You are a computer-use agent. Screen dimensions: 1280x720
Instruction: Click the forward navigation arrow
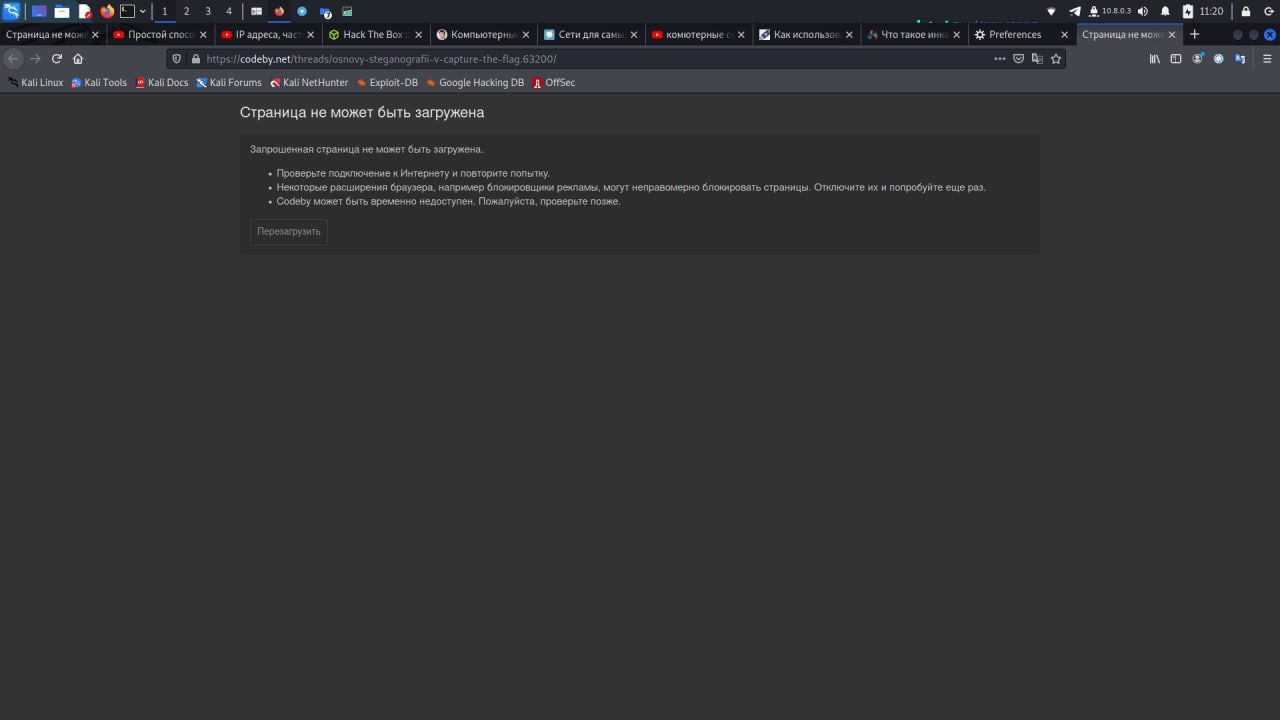pos(35,59)
